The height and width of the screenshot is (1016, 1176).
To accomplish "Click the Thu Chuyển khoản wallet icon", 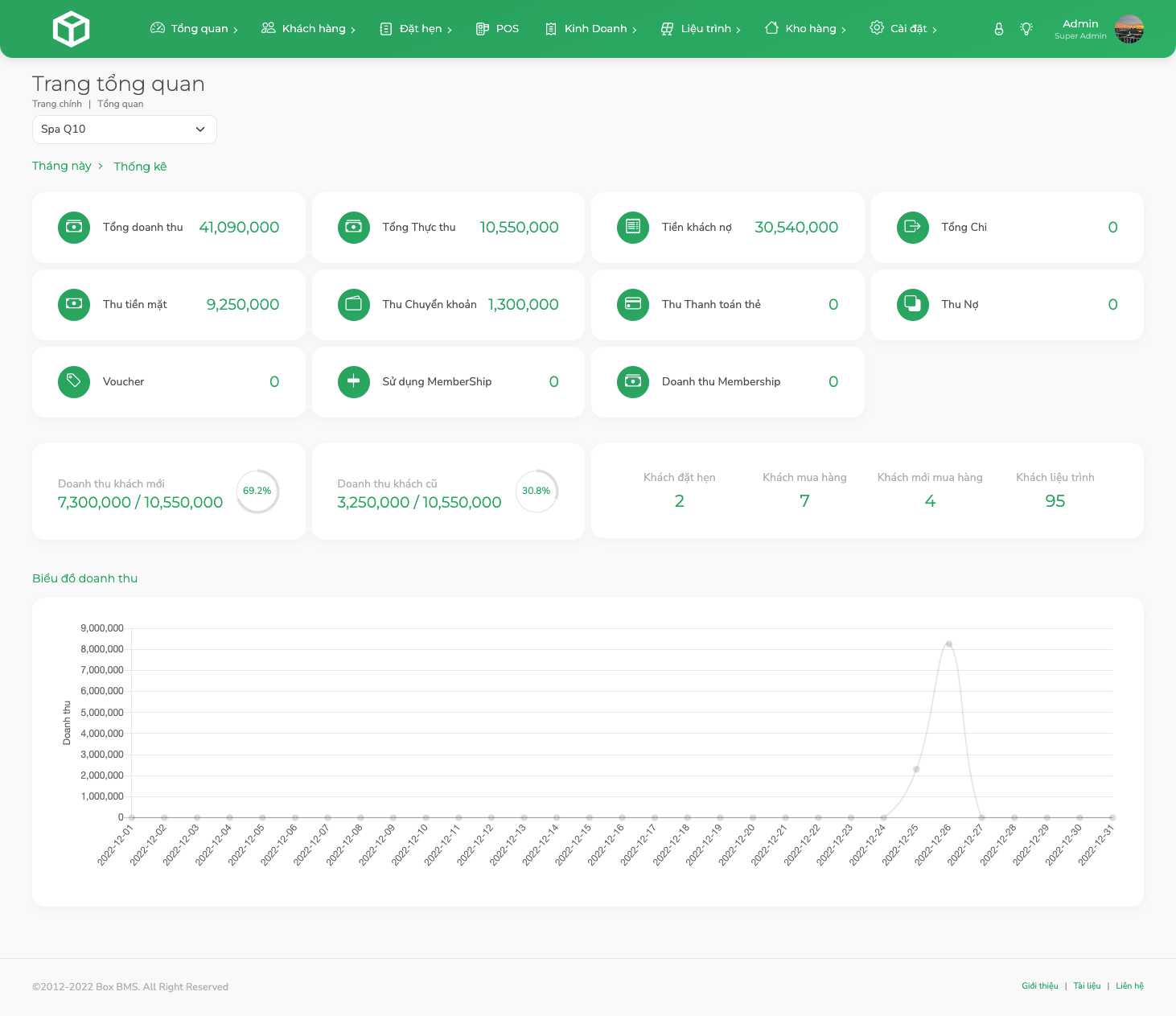I will (x=354, y=305).
